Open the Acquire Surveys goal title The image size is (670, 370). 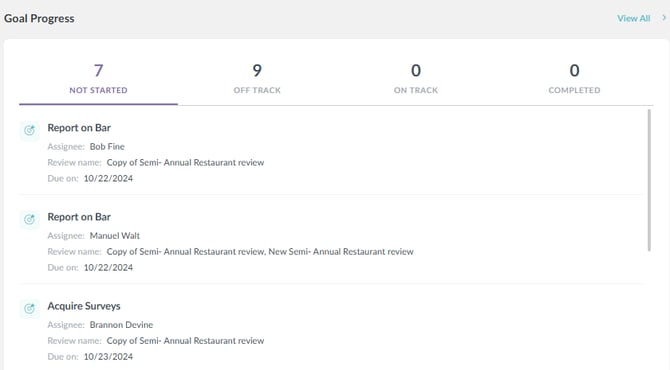coord(84,306)
